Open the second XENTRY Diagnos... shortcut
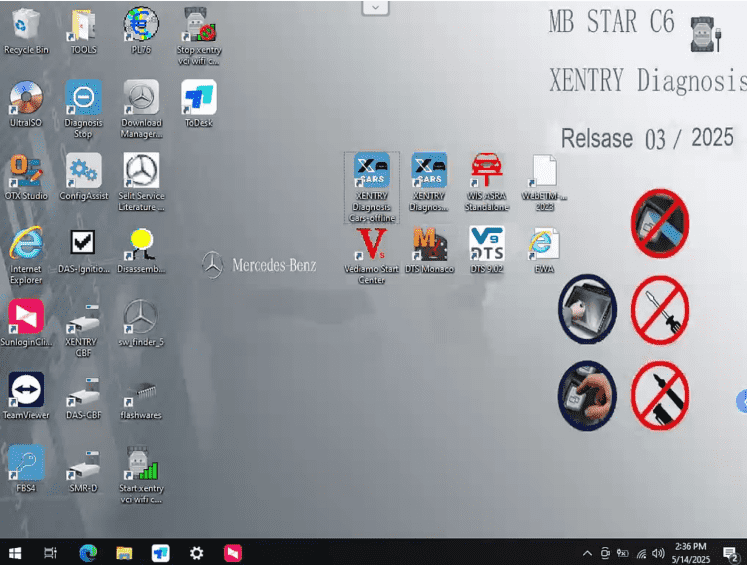Viewport: 747px width, 565px height. [x=429, y=182]
